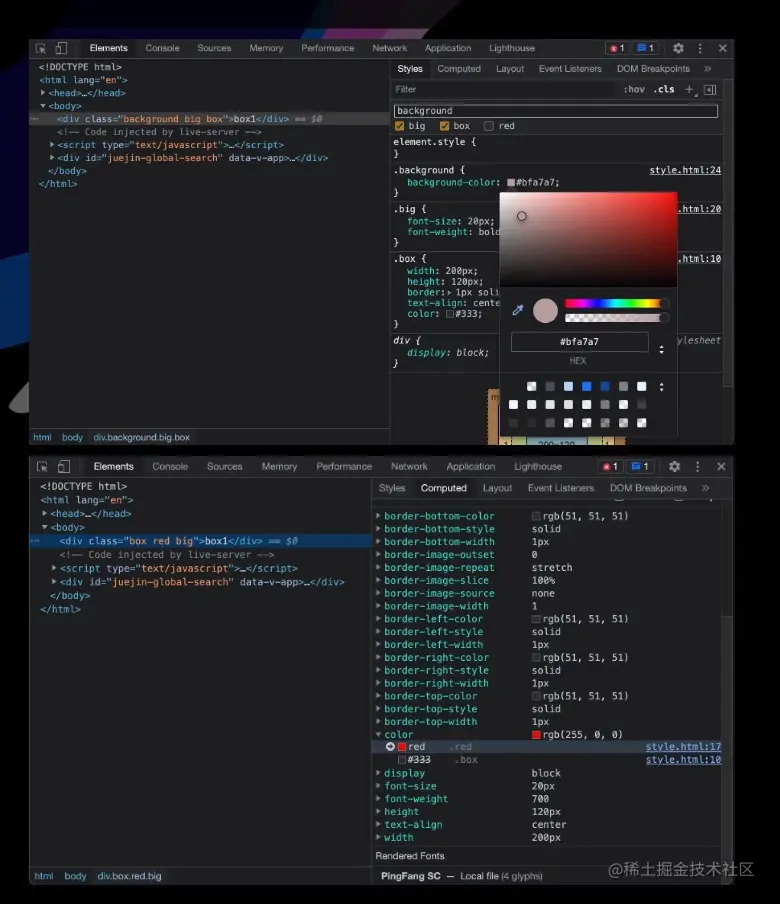This screenshot has height=904, width=780.
Task: Toggle .cls class editor pane
Action: pyautogui.click(x=664, y=89)
